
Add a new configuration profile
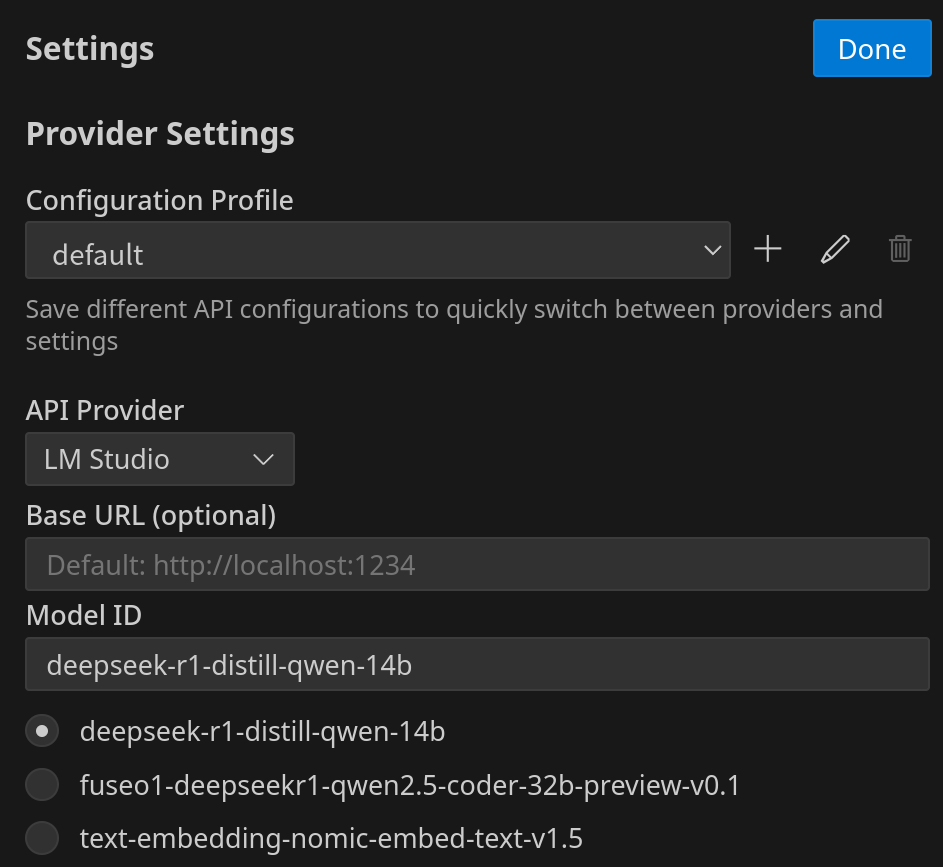point(767,249)
